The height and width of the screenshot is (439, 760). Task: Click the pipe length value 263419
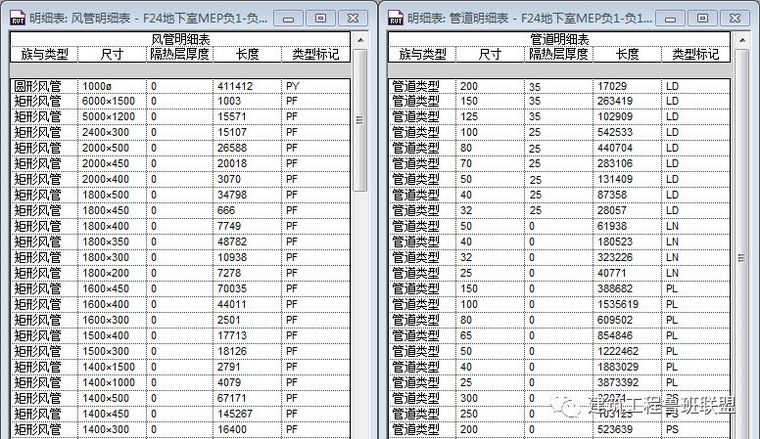[x=615, y=101]
